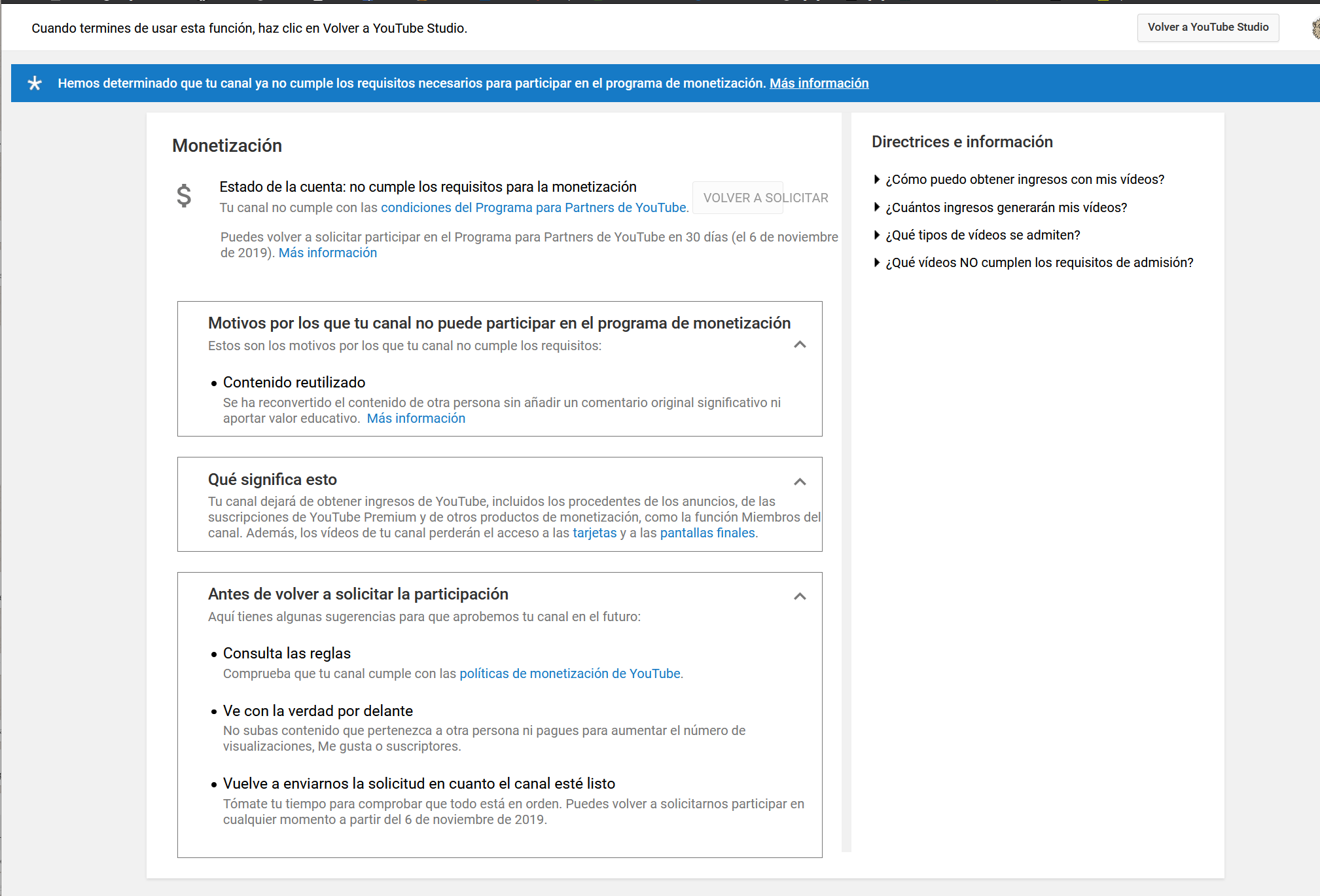Collapse Antes de volver a solicitar section
1320x896 pixels.
[x=800, y=596]
